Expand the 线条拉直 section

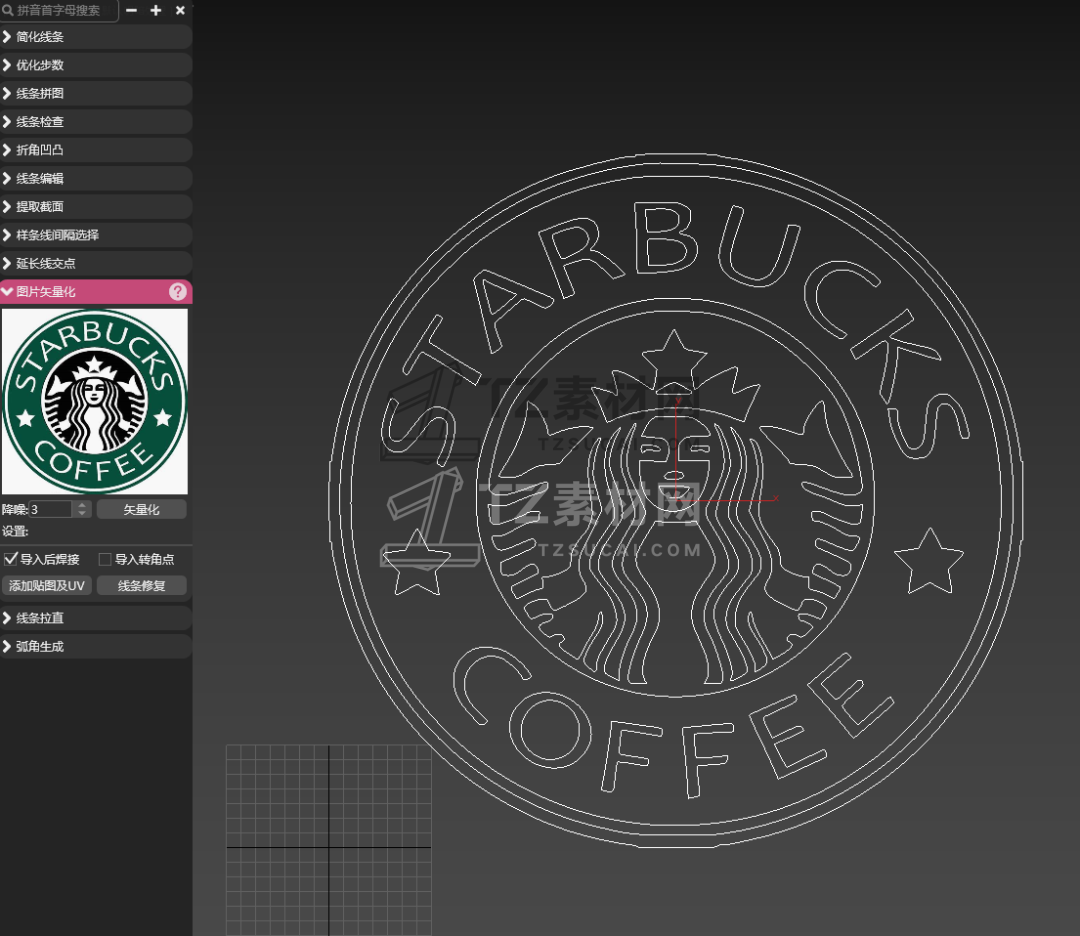pos(96,618)
